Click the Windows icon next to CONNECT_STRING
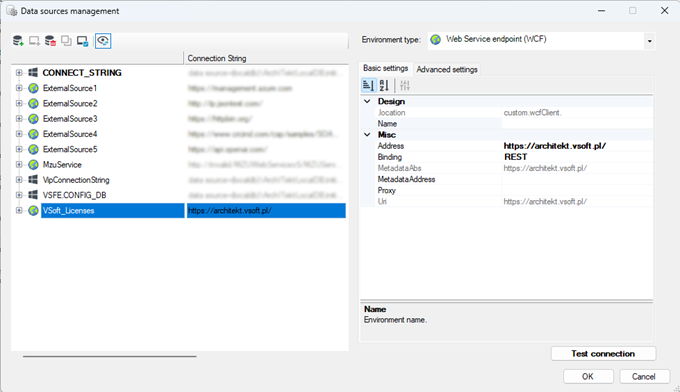This screenshot has height=392, width=680. [x=33, y=72]
